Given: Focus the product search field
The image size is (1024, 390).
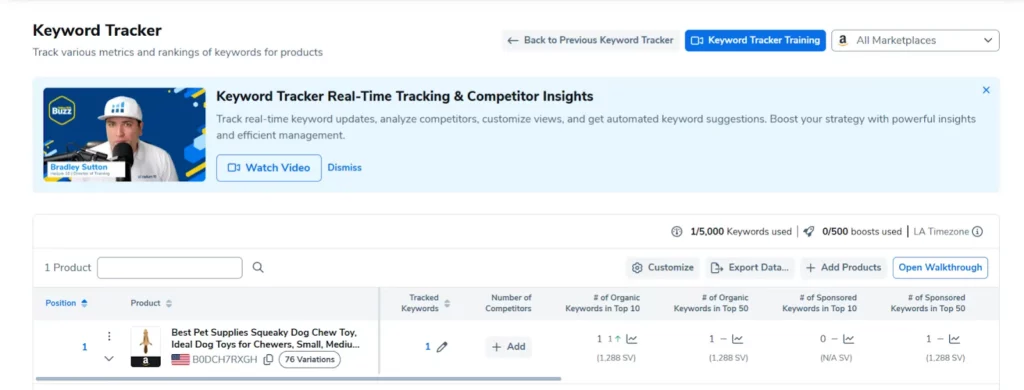Looking at the screenshot, I should point(170,268).
